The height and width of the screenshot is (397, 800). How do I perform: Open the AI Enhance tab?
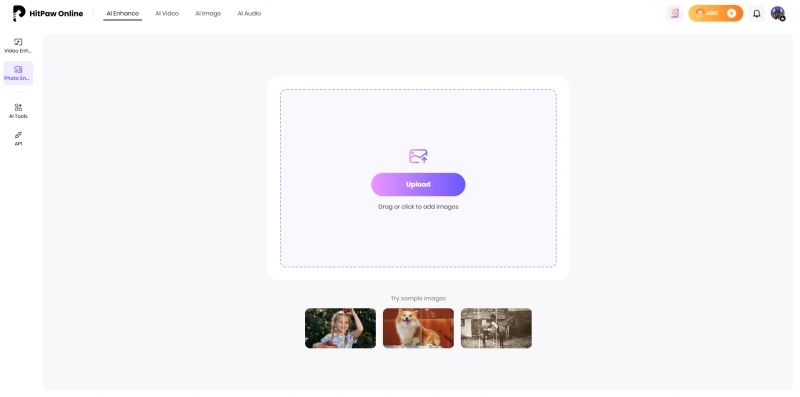pos(122,13)
